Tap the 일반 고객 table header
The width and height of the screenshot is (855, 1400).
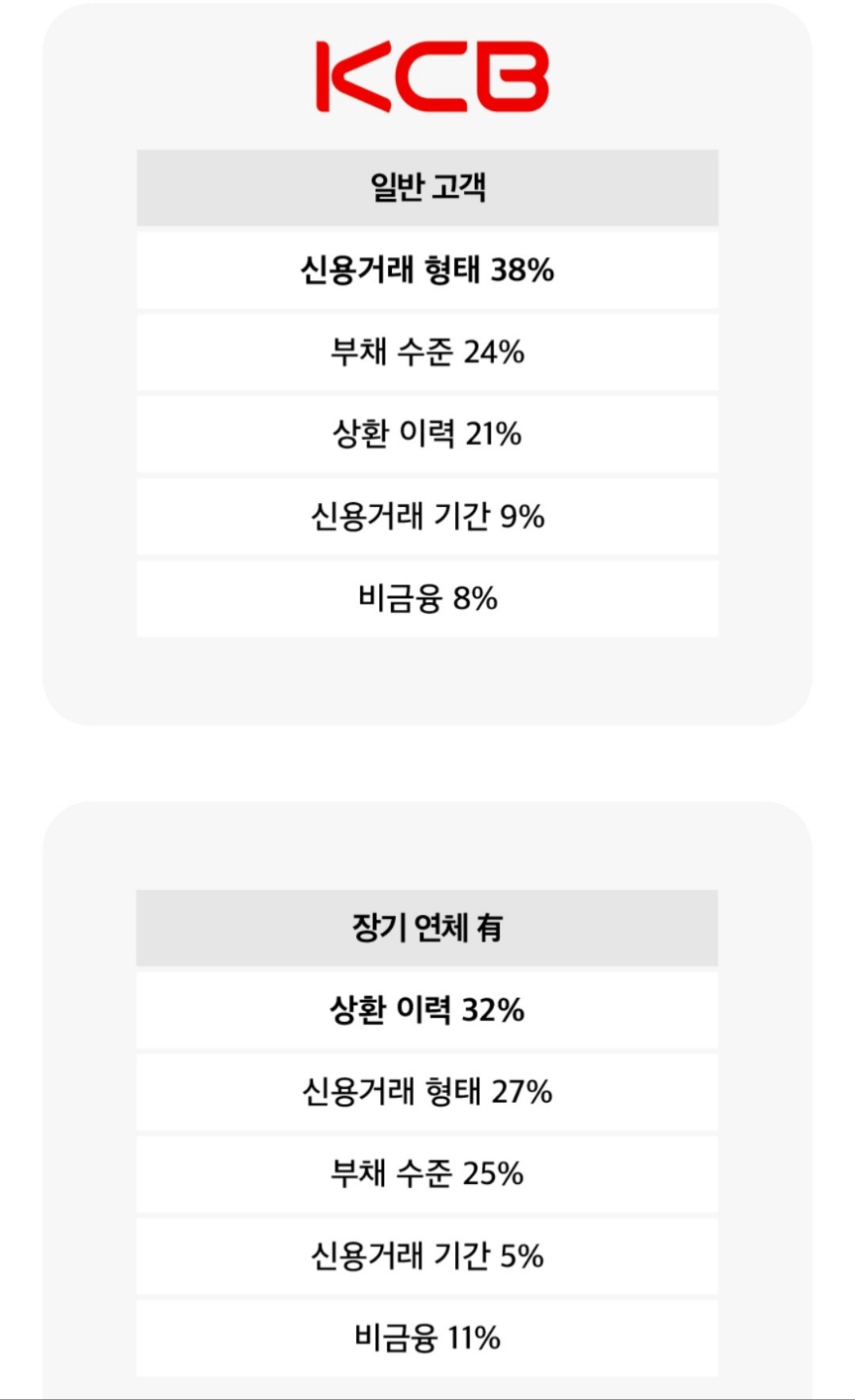[x=427, y=187]
